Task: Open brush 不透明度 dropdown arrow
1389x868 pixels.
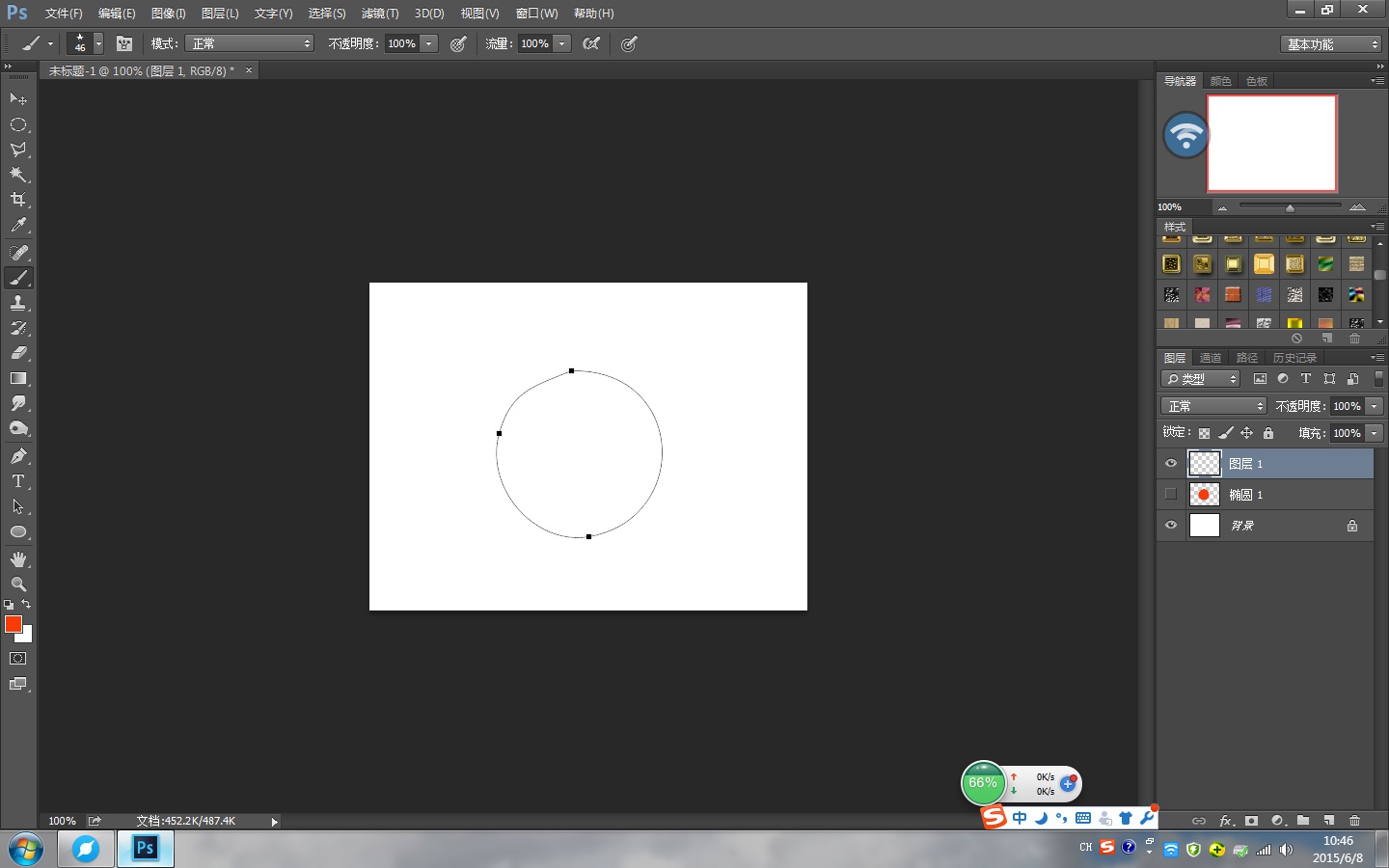Action: pos(428,43)
